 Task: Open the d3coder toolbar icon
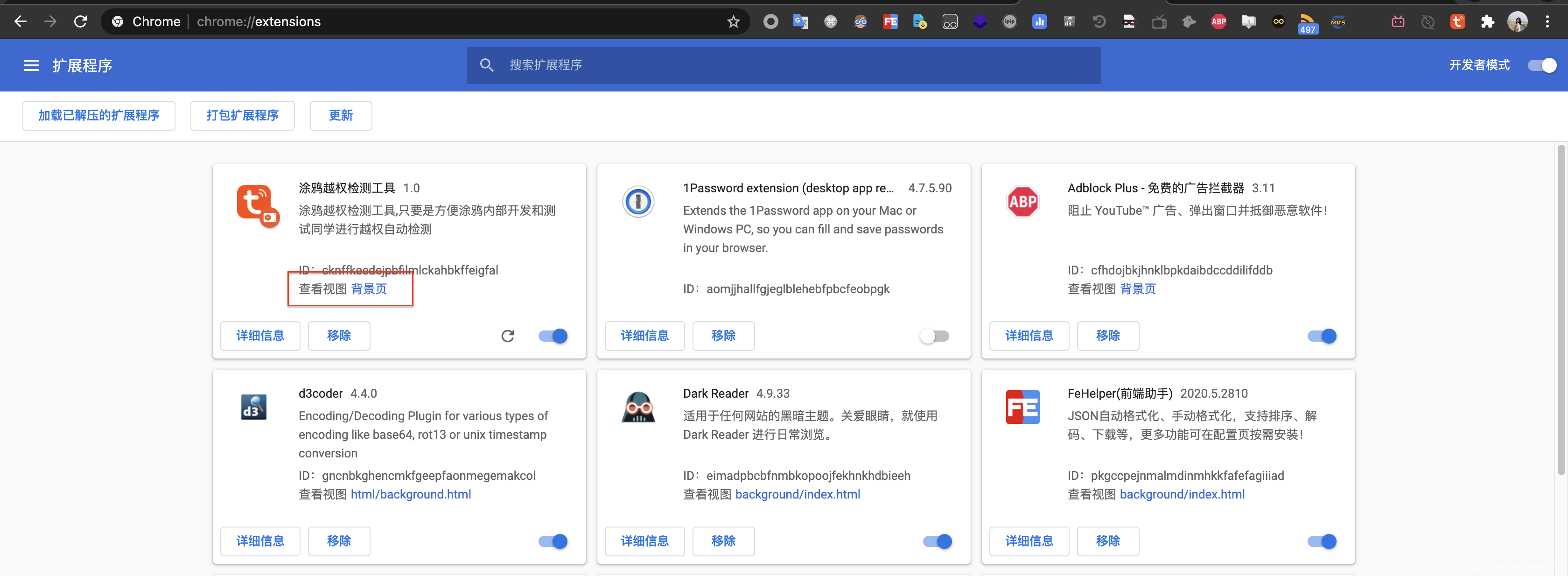click(x=1069, y=22)
